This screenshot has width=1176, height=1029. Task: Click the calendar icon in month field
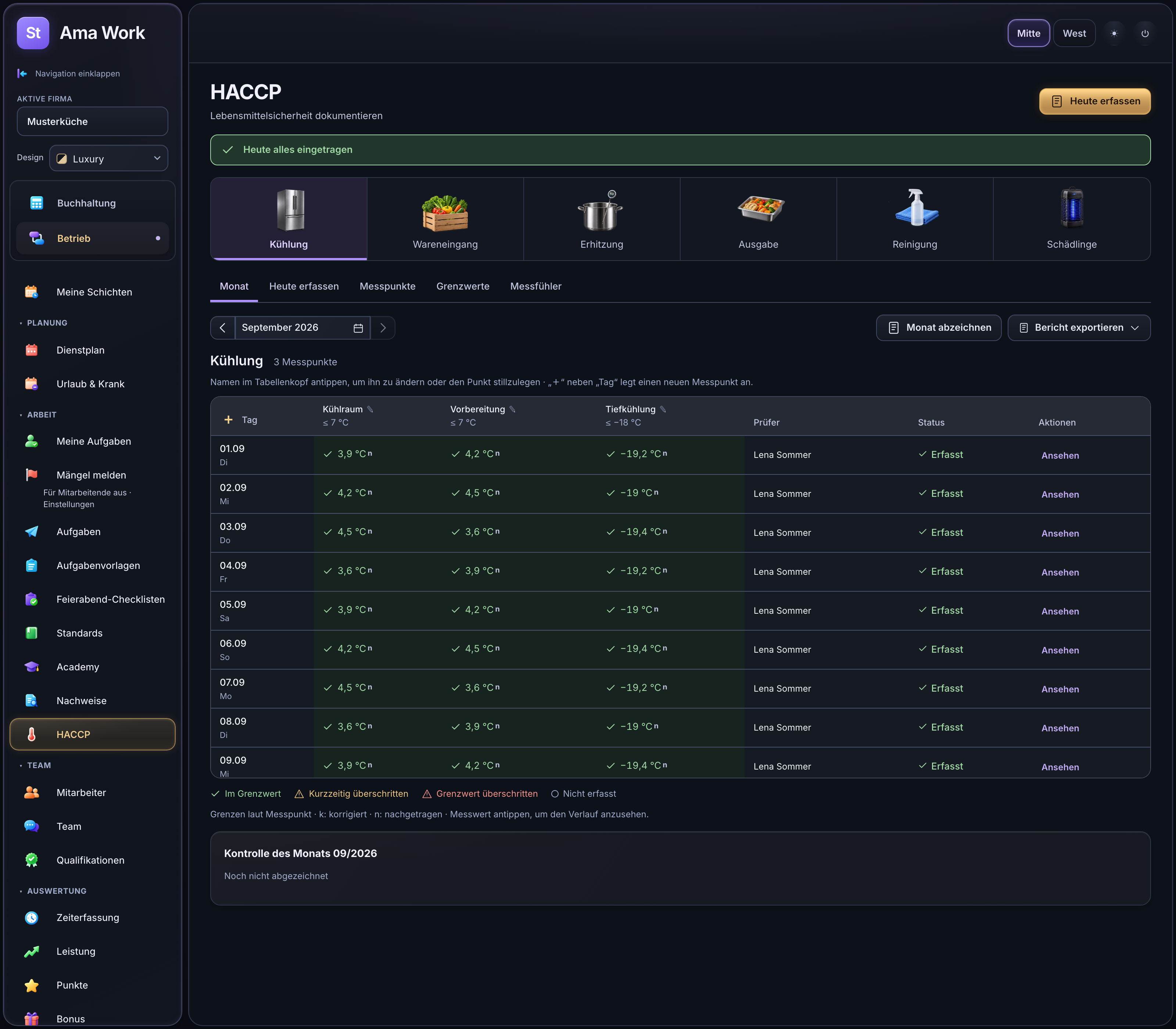pyautogui.click(x=358, y=328)
